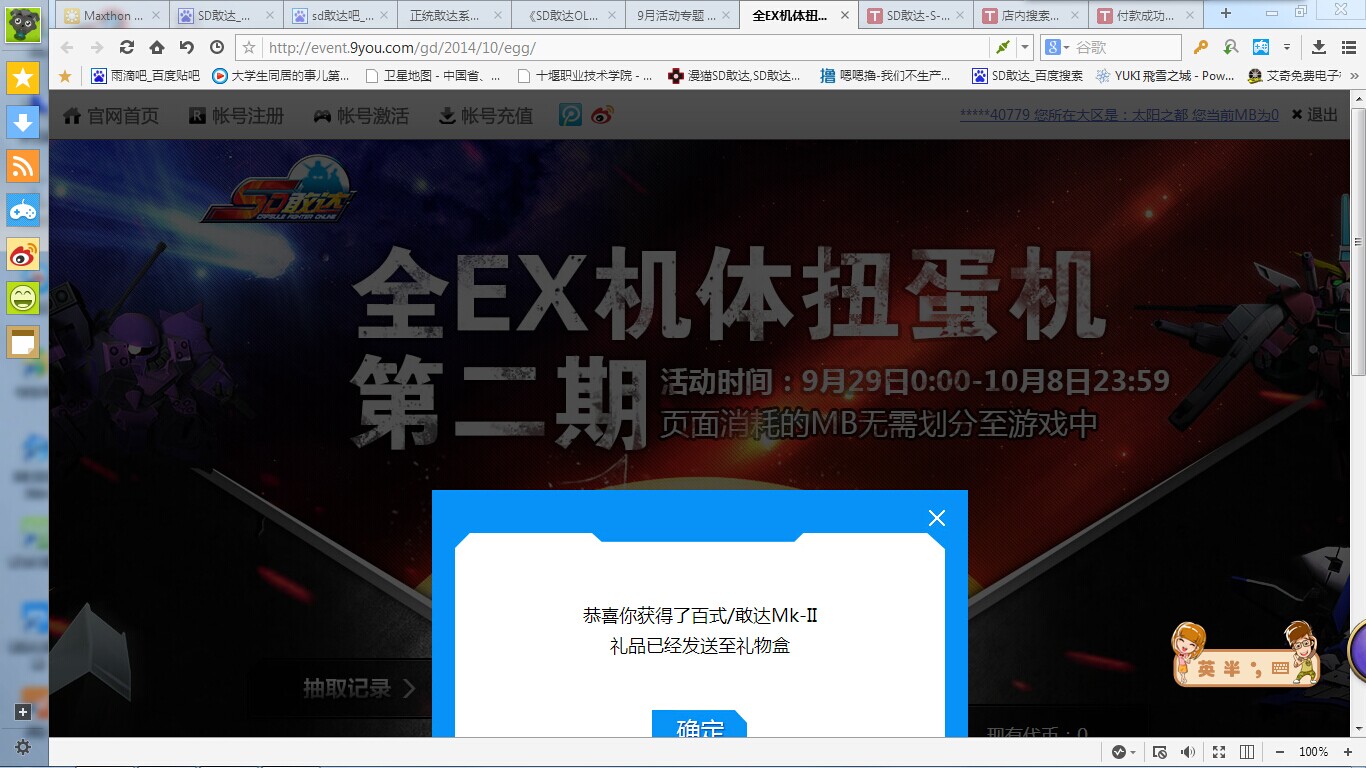Image resolution: width=1366 pixels, height=768 pixels.
Task: Open the 帐号充值 page link
Action: [x=485, y=116]
